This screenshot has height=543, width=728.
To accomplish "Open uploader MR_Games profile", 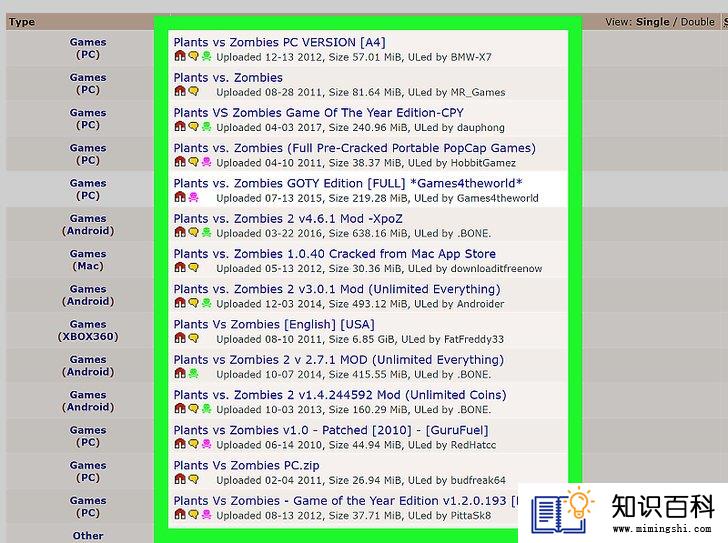I will [478, 92].
